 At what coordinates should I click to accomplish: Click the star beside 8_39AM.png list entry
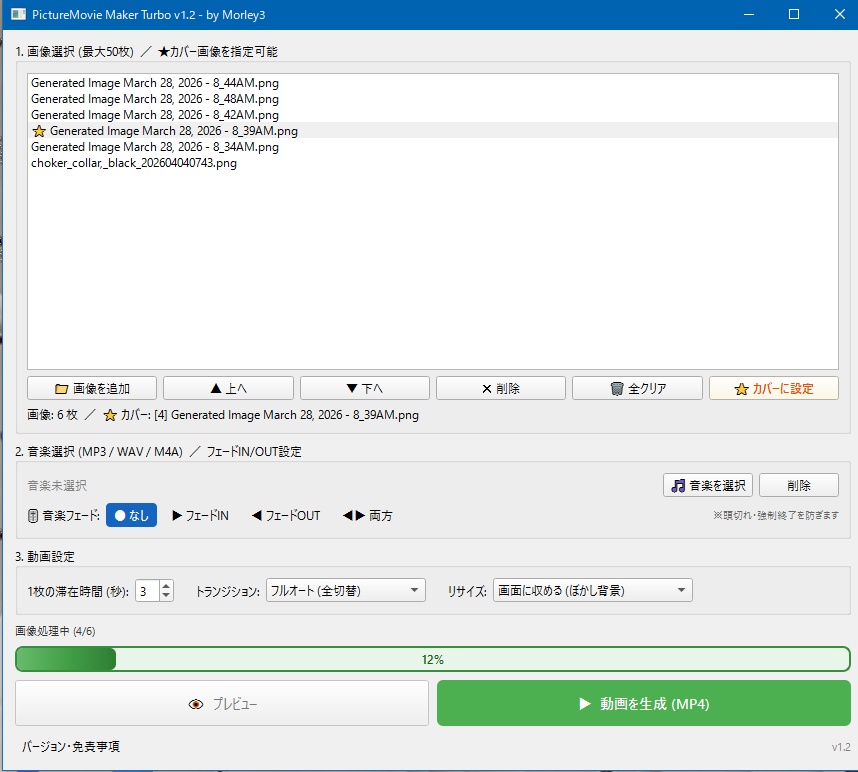coord(38,131)
